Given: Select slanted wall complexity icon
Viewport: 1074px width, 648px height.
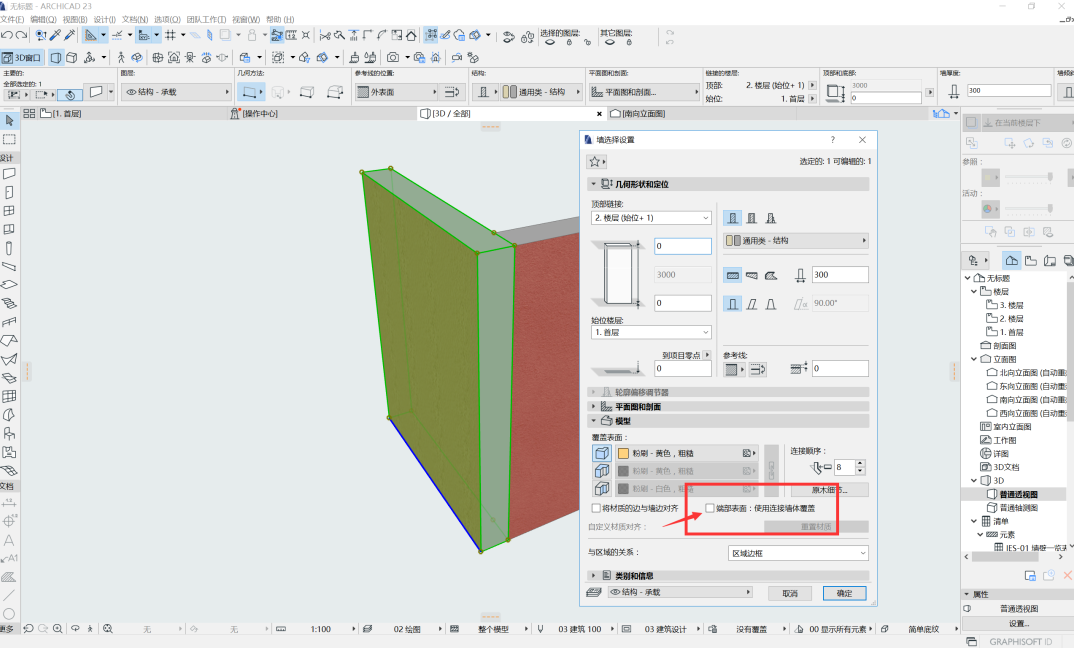Looking at the screenshot, I should pyautogui.click(x=752, y=303).
